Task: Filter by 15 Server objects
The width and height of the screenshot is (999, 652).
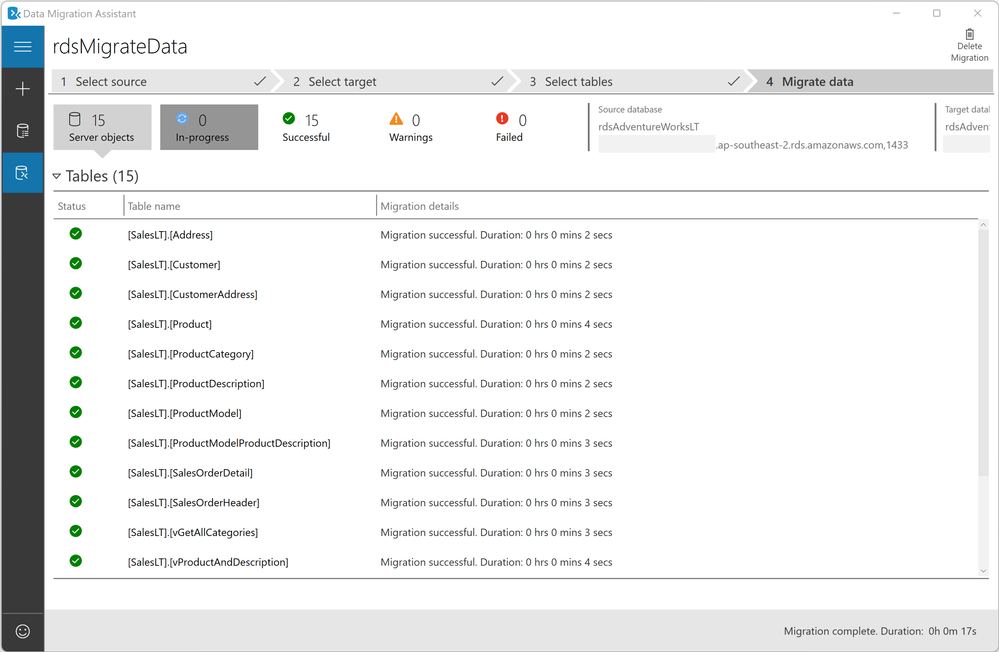Action: (102, 127)
